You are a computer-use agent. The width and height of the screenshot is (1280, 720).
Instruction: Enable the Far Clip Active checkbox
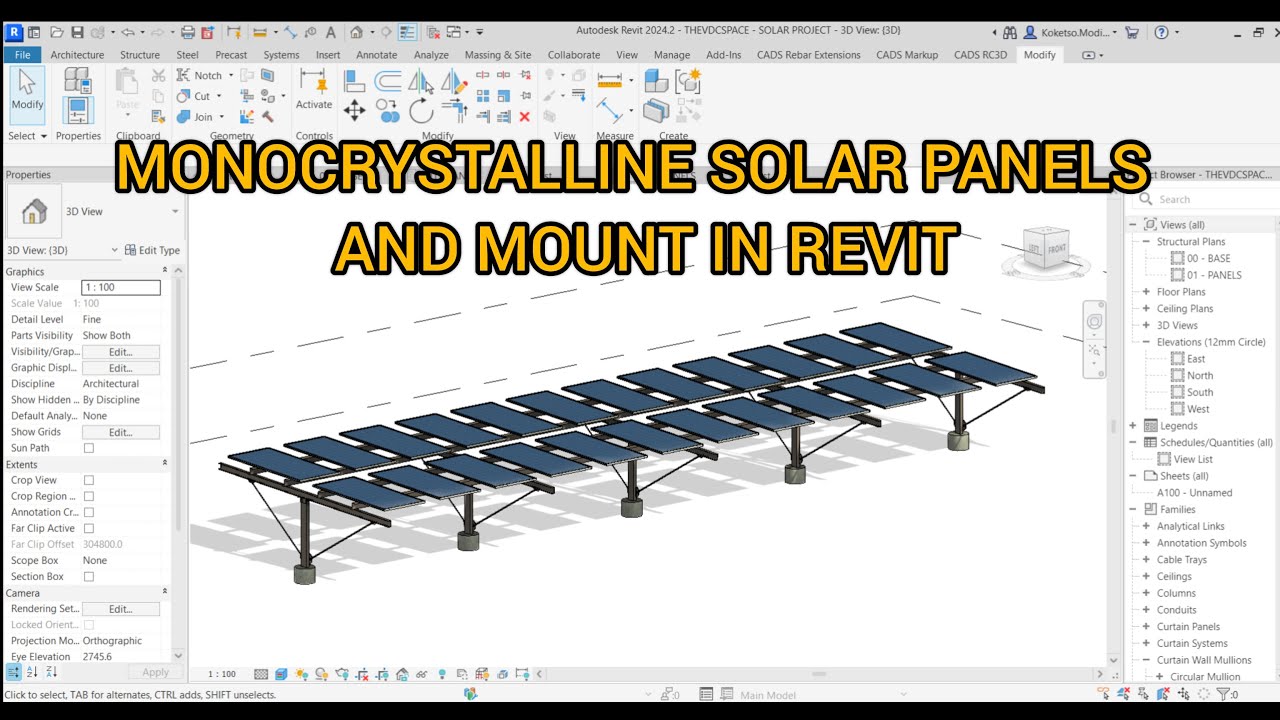(88, 528)
